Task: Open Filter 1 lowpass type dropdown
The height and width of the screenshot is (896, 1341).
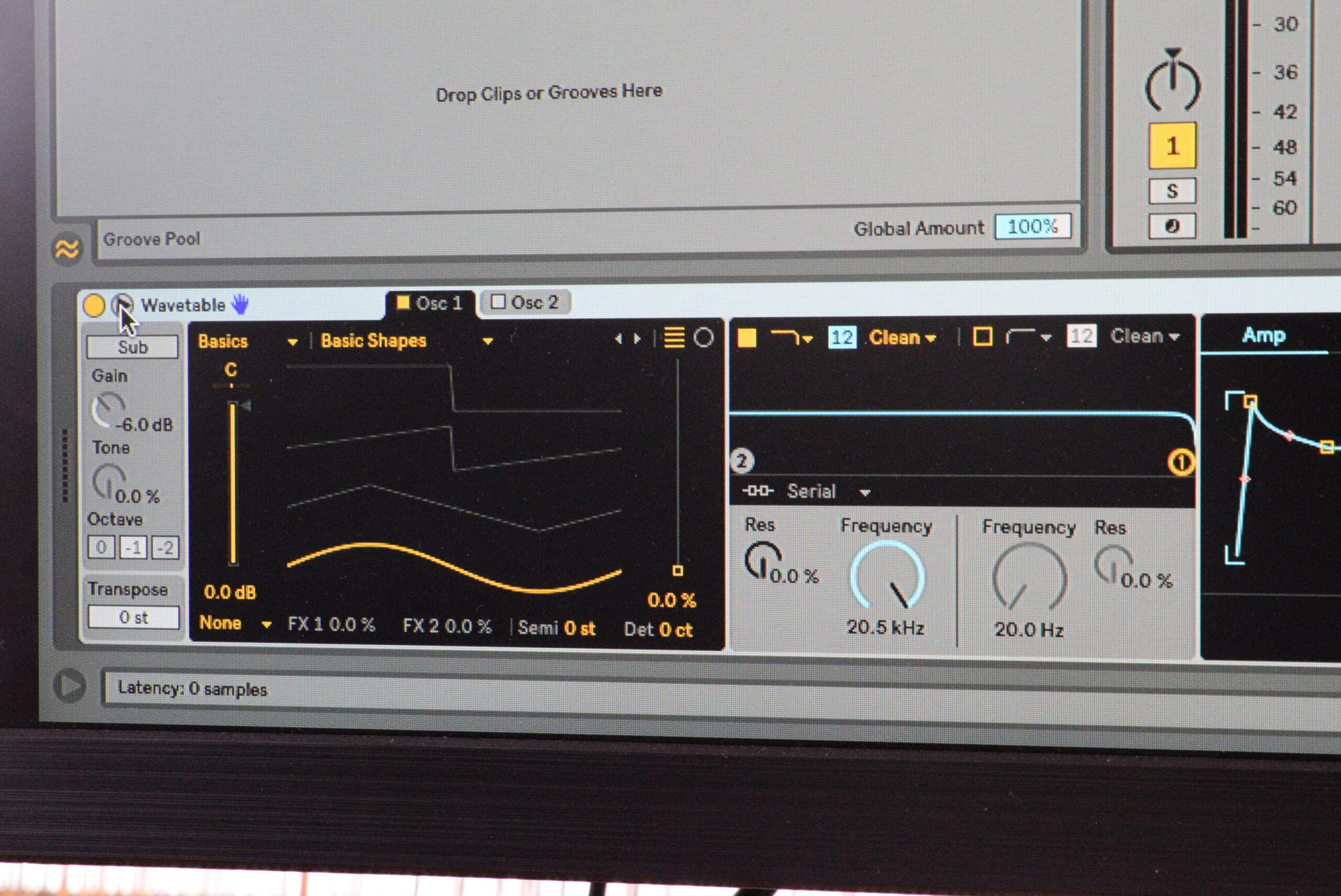Action: (792, 337)
